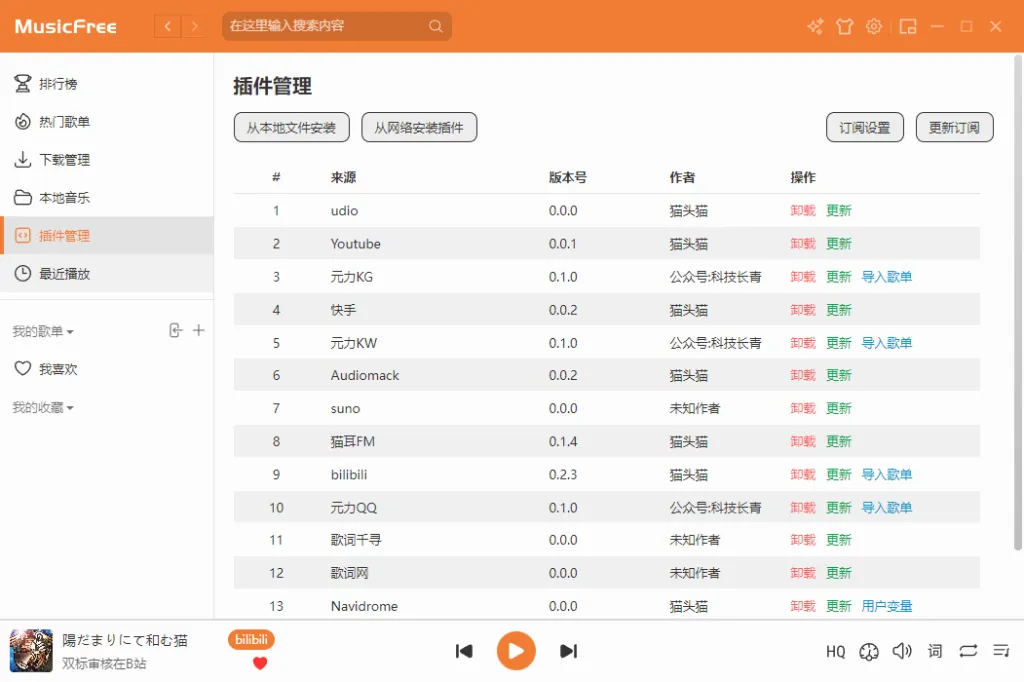Open the play queue list icon

click(x=1001, y=651)
